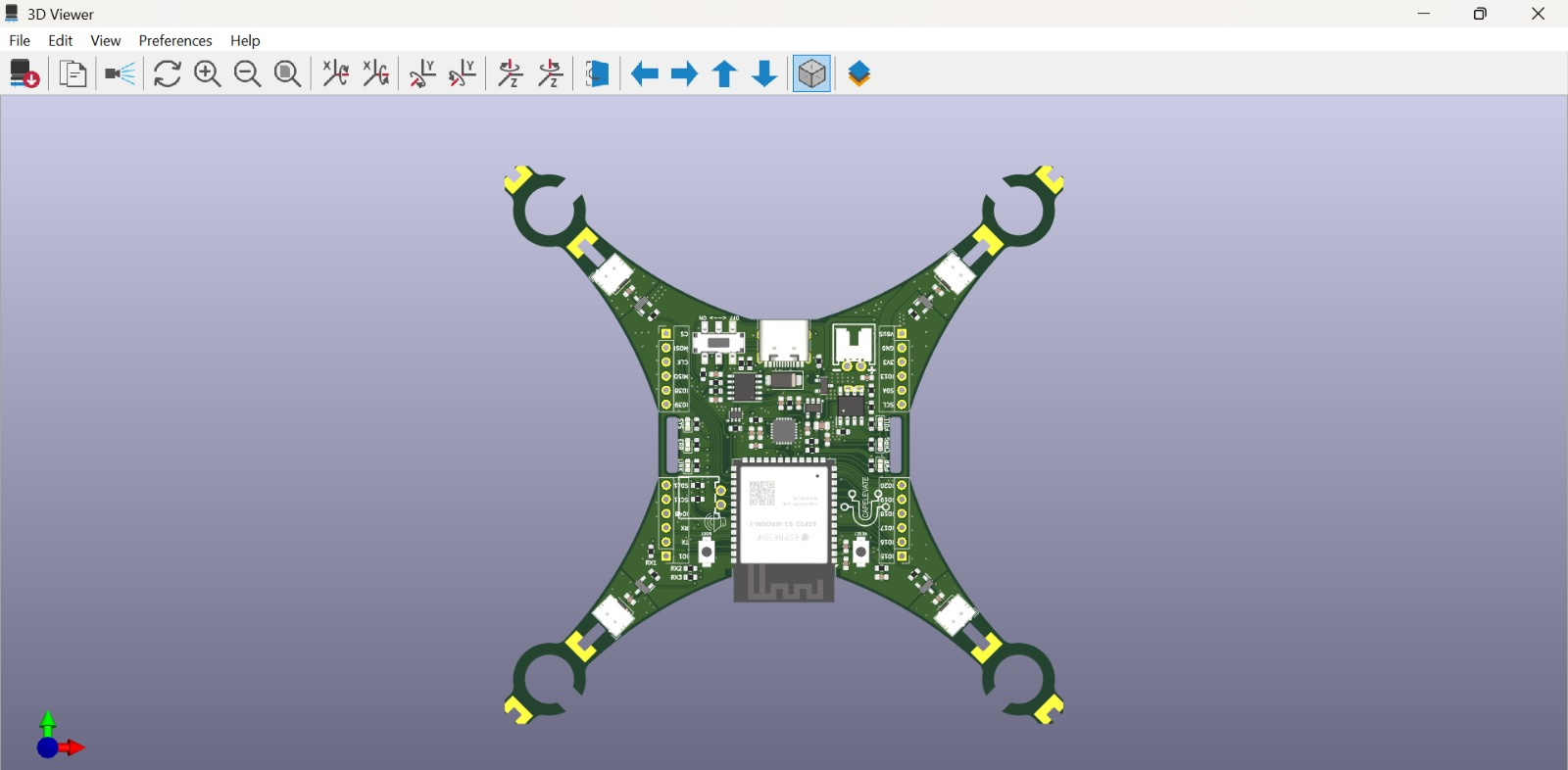Rotate Z counterclockwise
This screenshot has width=1568, height=770.
pyautogui.click(x=551, y=73)
